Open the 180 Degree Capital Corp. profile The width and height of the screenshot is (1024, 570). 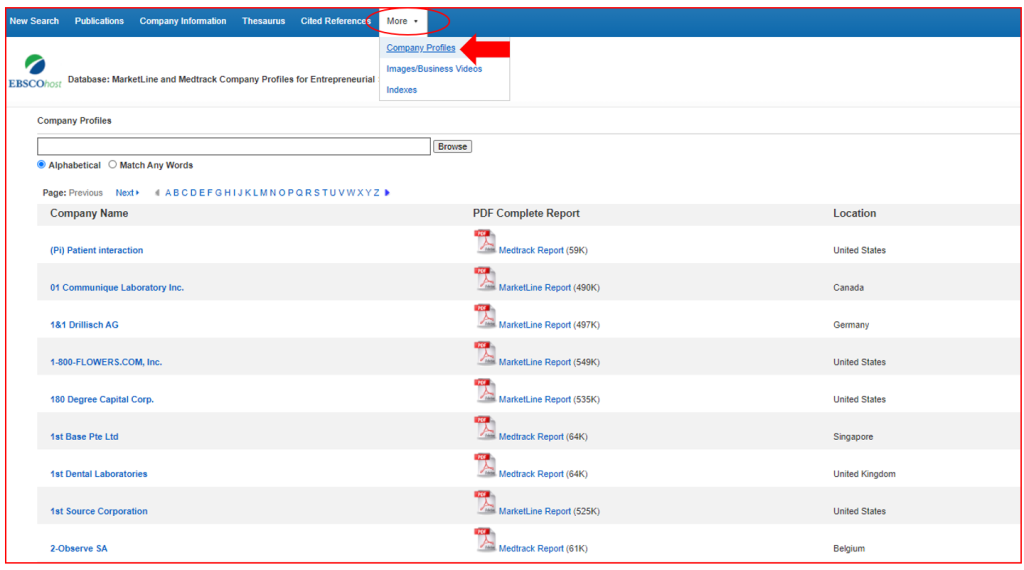point(102,399)
